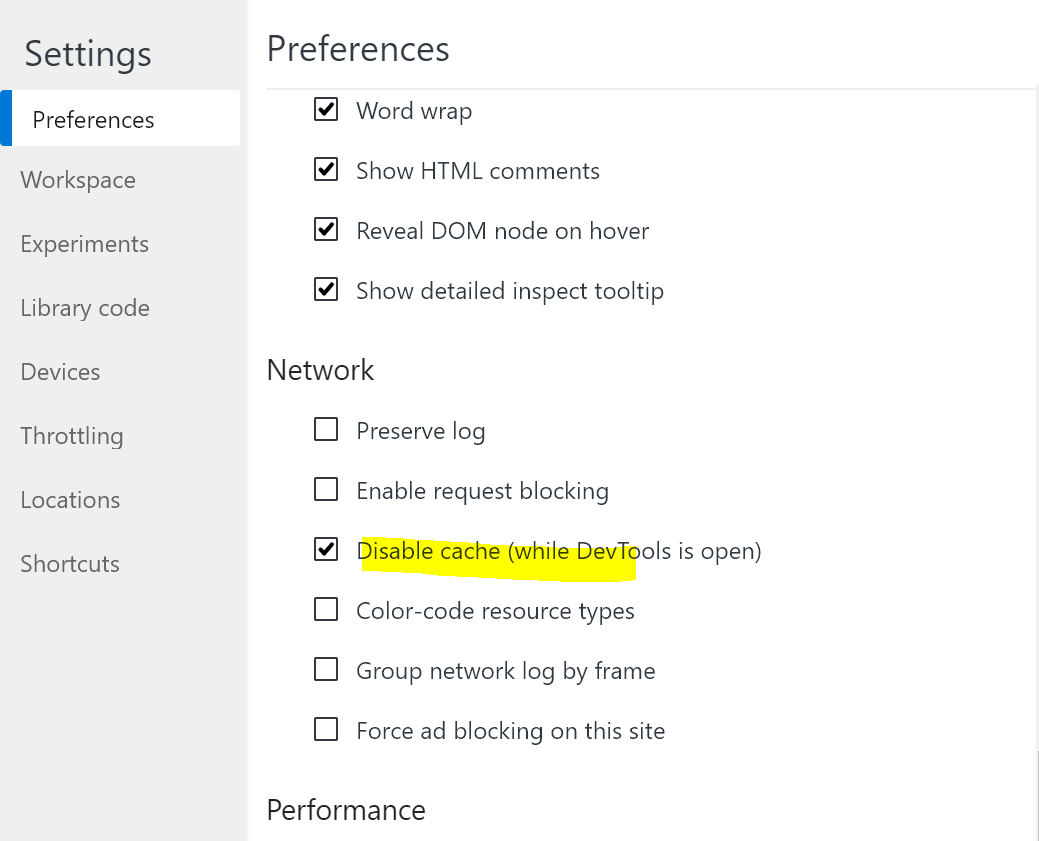
Task: Disable Show HTML comments
Action: pos(326,170)
